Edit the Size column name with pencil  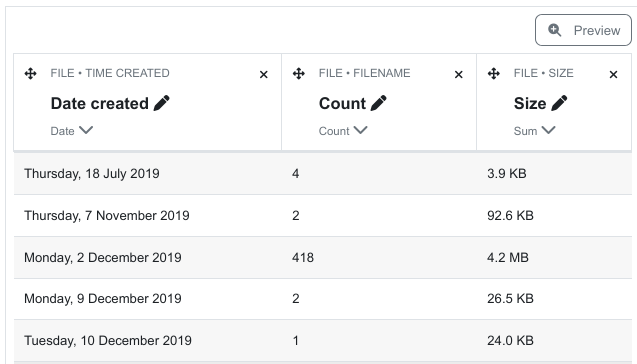coord(559,103)
